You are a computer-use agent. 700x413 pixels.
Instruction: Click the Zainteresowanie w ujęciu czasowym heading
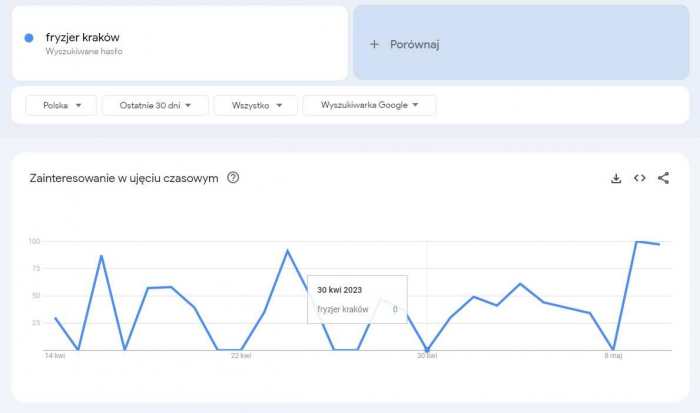click(124, 178)
